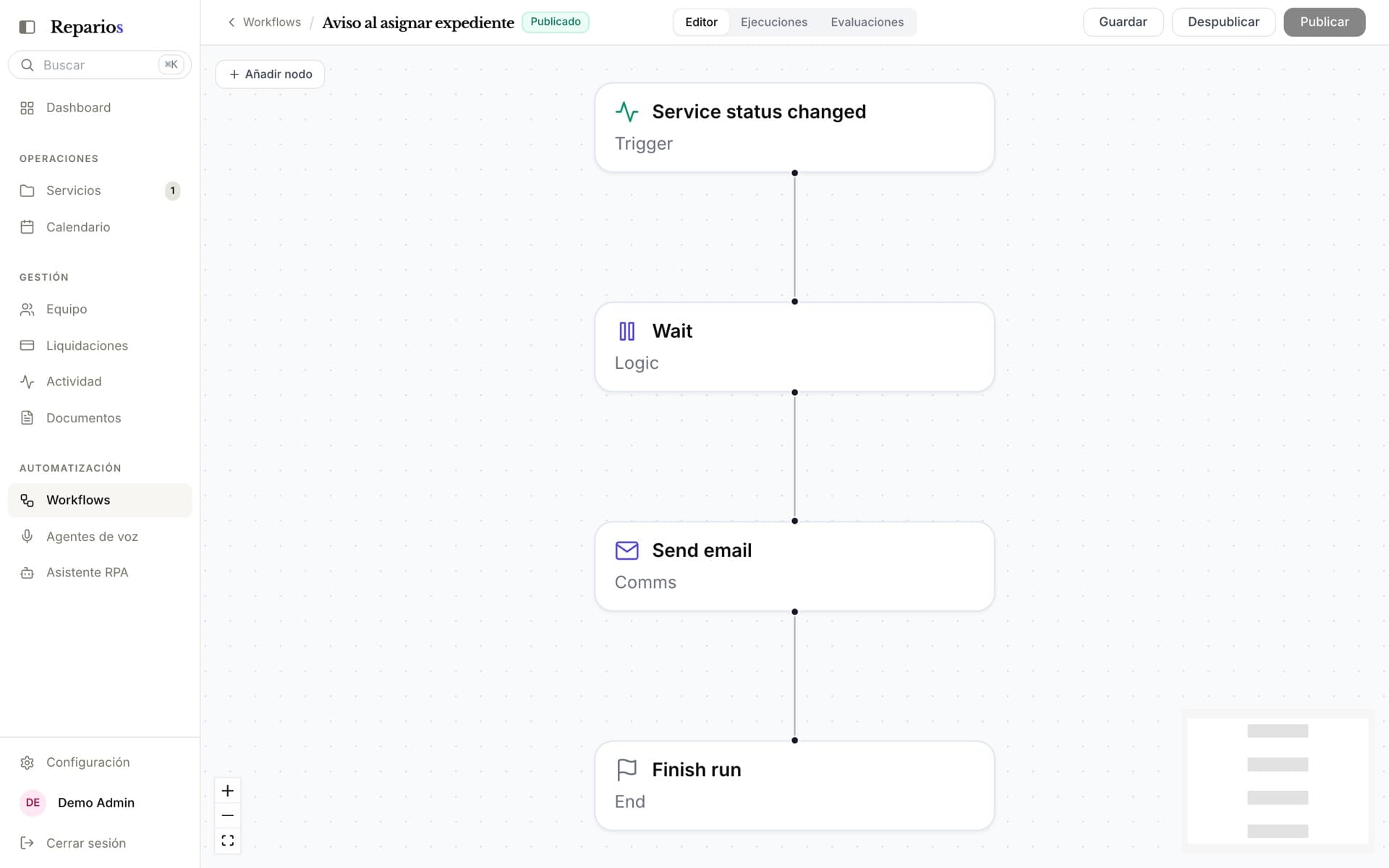The height and width of the screenshot is (868, 1389).
Task: Click the minimap in the canvas corner
Action: pos(1278,781)
